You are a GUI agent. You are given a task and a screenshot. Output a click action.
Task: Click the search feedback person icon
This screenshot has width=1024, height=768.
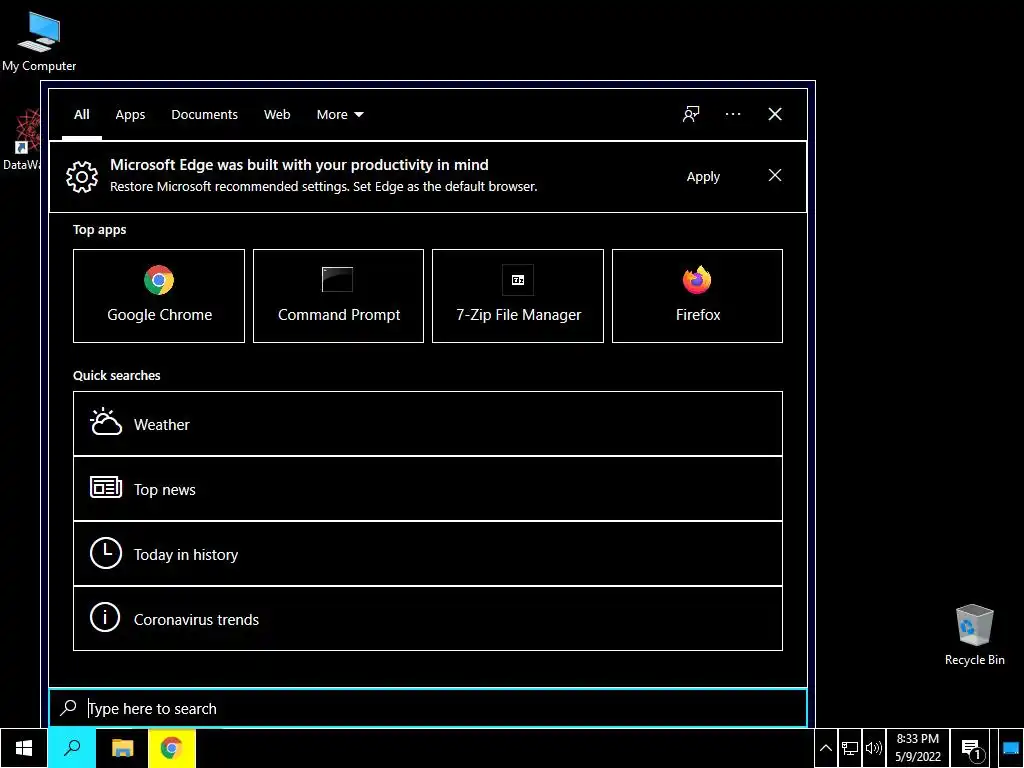[691, 114]
